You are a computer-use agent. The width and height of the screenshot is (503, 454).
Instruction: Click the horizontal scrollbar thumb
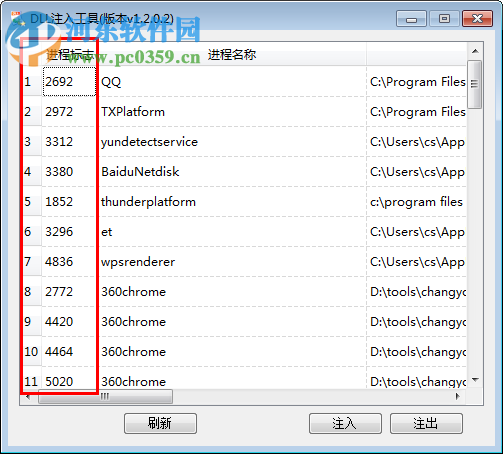tap(105, 397)
